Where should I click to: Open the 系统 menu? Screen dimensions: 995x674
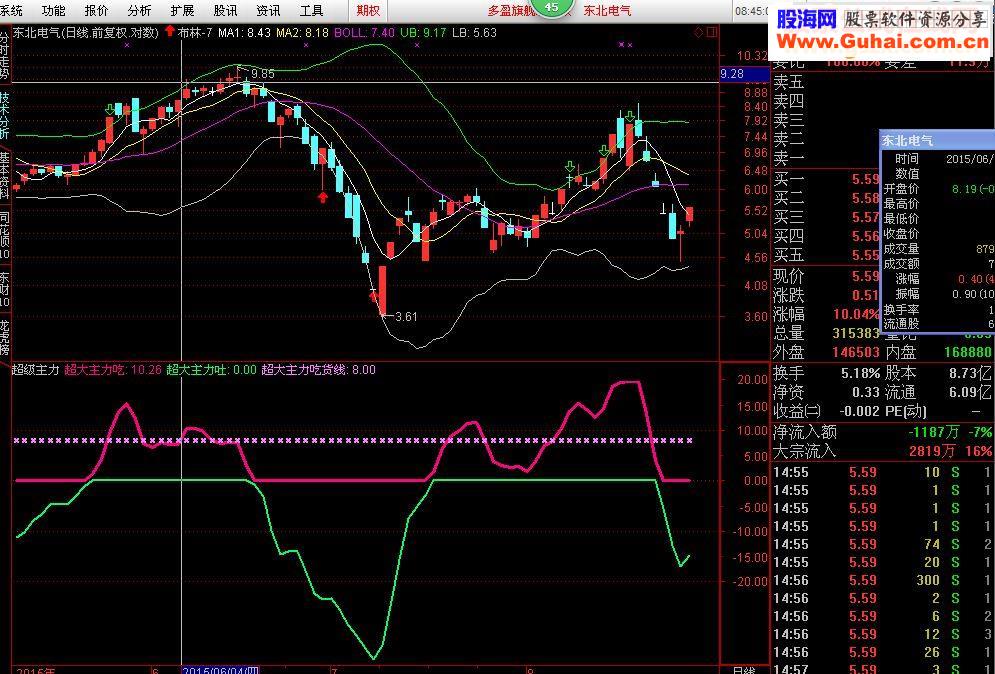coord(11,10)
